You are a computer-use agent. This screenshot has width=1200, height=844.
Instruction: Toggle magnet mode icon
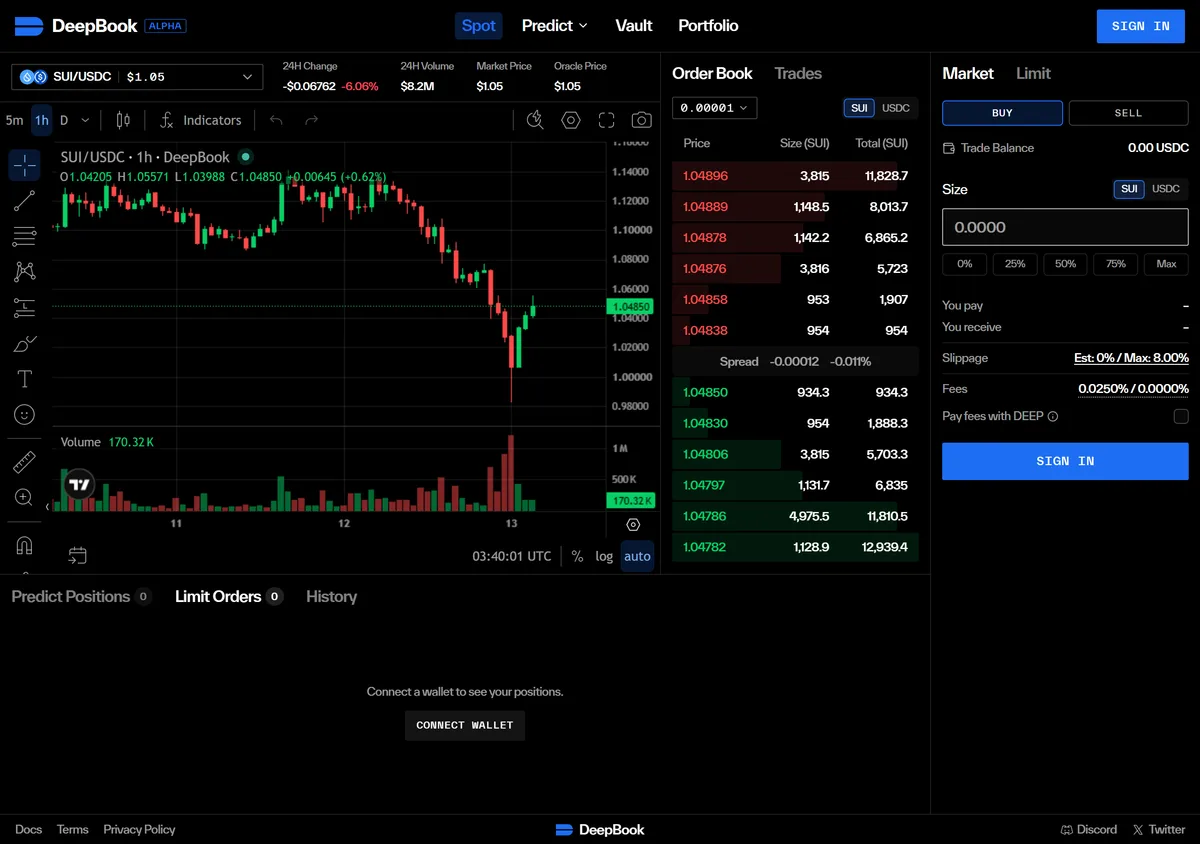coord(24,545)
